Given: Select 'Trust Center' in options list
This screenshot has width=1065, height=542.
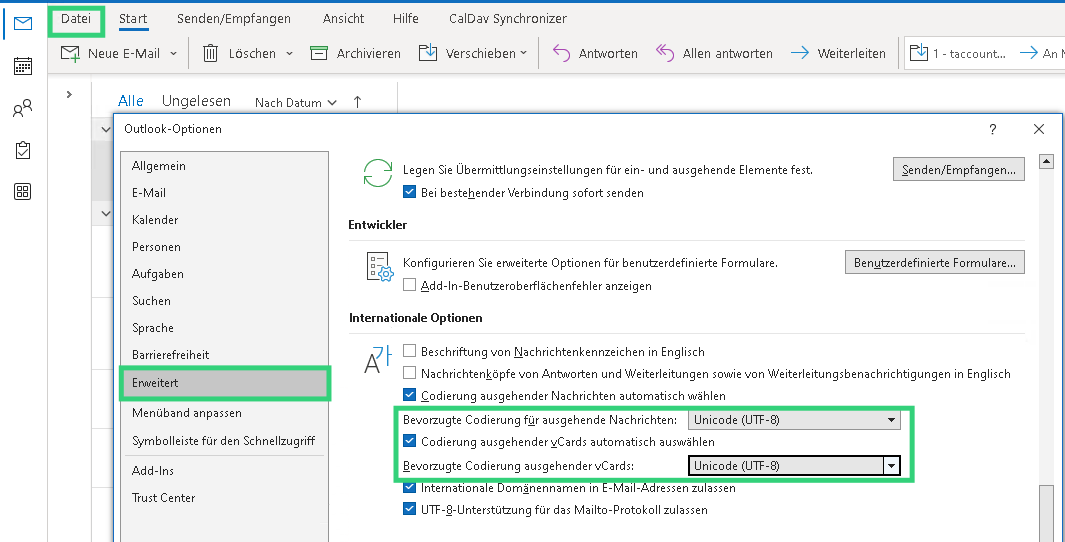Looking at the screenshot, I should pyautogui.click(x=164, y=498).
